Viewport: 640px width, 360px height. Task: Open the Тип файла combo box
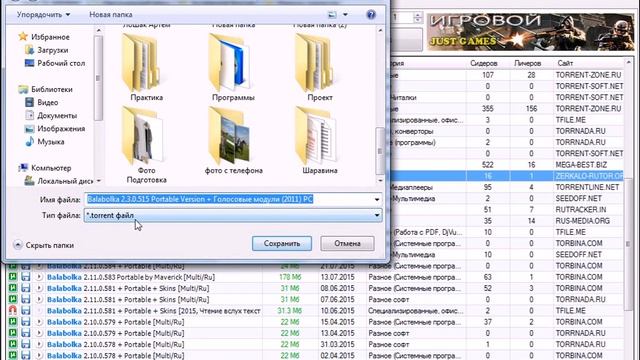tap(233, 215)
